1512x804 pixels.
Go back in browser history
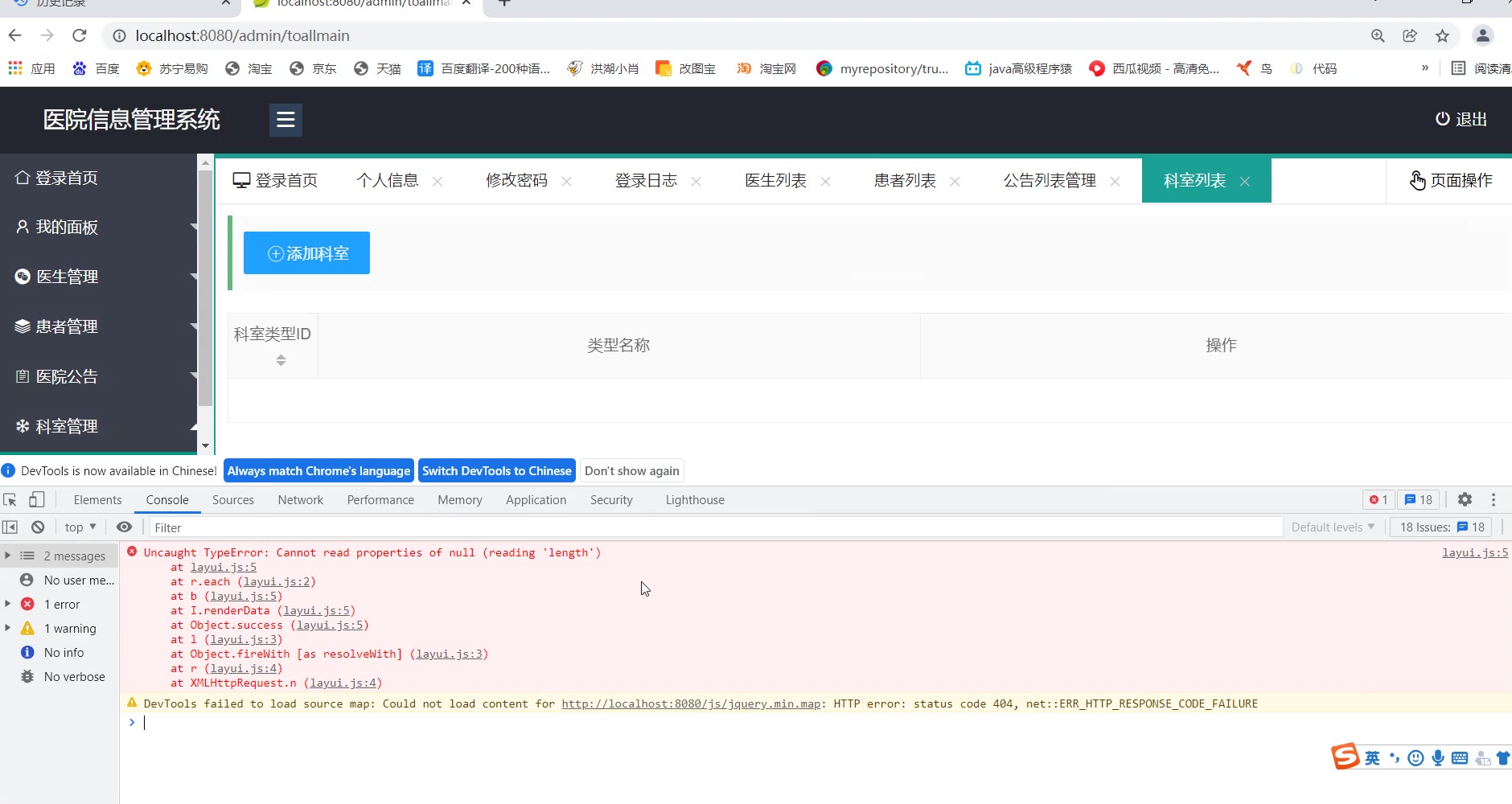coord(14,35)
